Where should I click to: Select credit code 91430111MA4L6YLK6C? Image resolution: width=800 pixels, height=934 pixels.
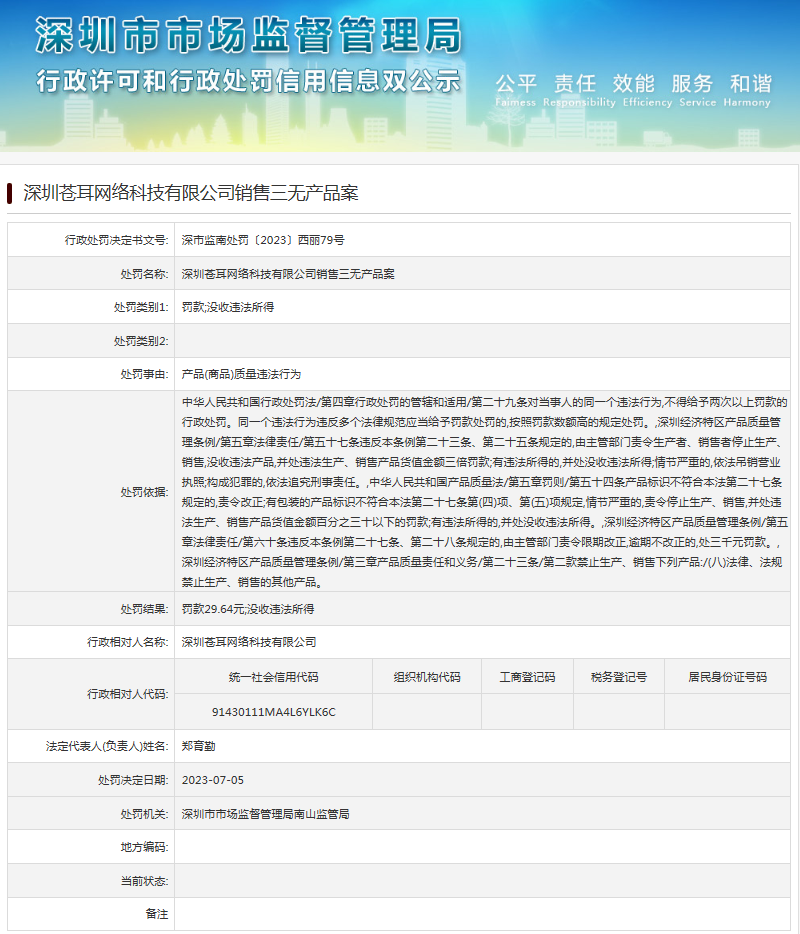click(x=273, y=712)
